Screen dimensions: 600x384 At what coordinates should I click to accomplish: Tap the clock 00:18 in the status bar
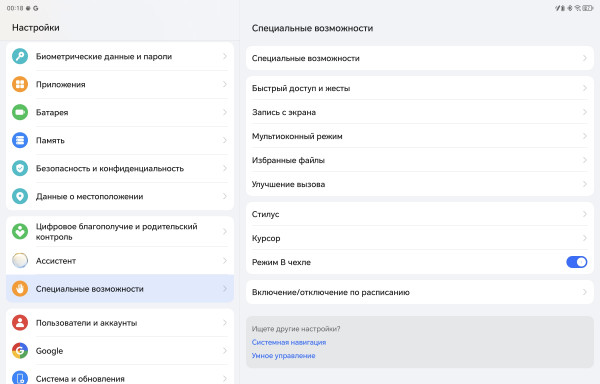click(15, 8)
